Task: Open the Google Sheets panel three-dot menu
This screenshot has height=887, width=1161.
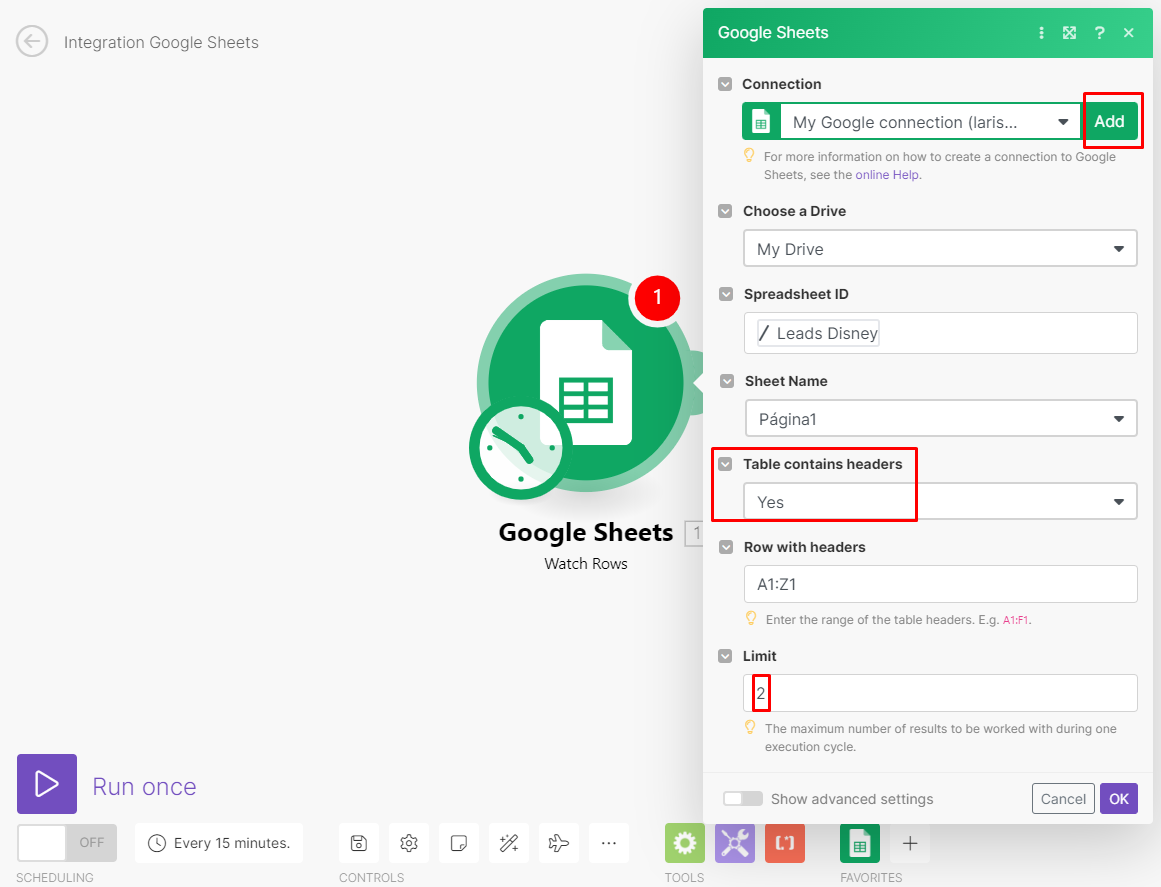Action: [x=1041, y=33]
